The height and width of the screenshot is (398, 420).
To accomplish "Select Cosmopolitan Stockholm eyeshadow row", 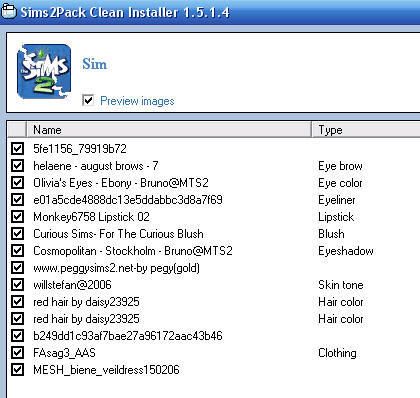I will (213, 251).
